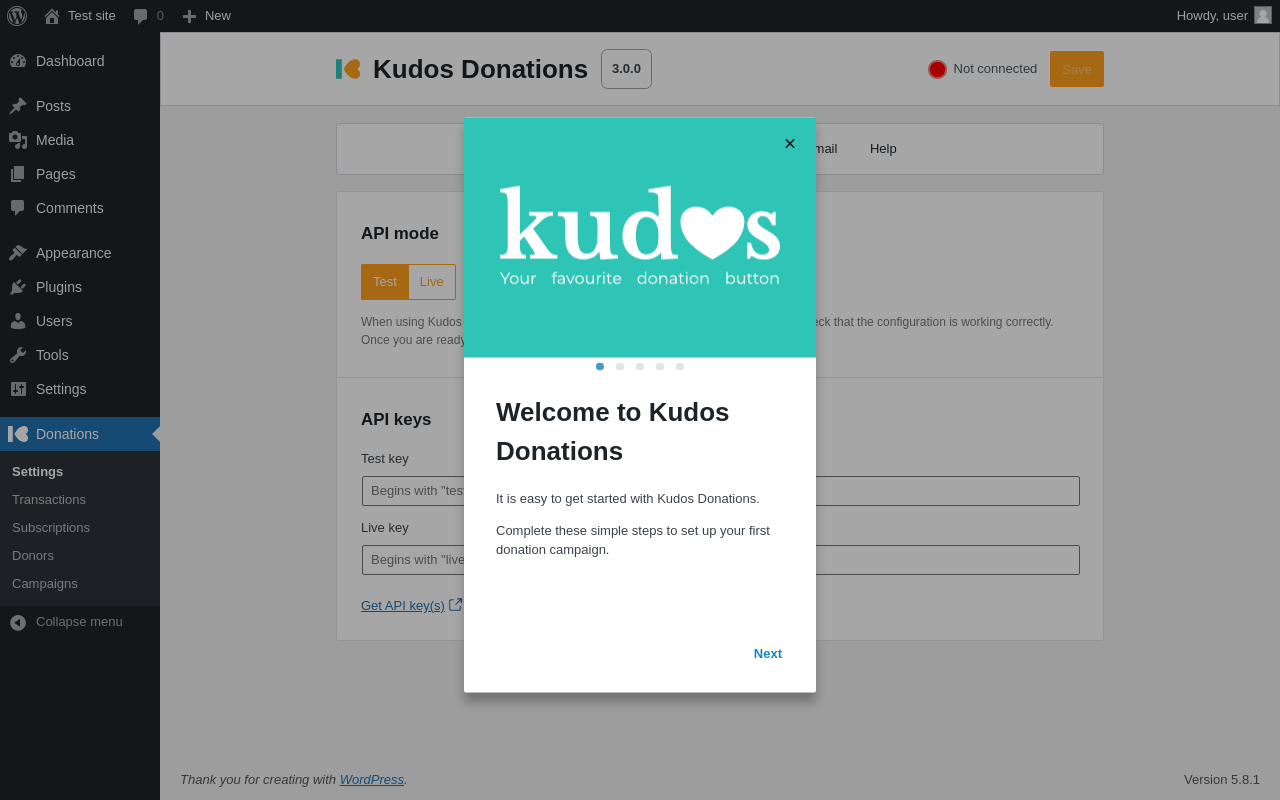Click Next in welcome dialog
Viewport: 1280px width, 800px height.
click(x=768, y=654)
